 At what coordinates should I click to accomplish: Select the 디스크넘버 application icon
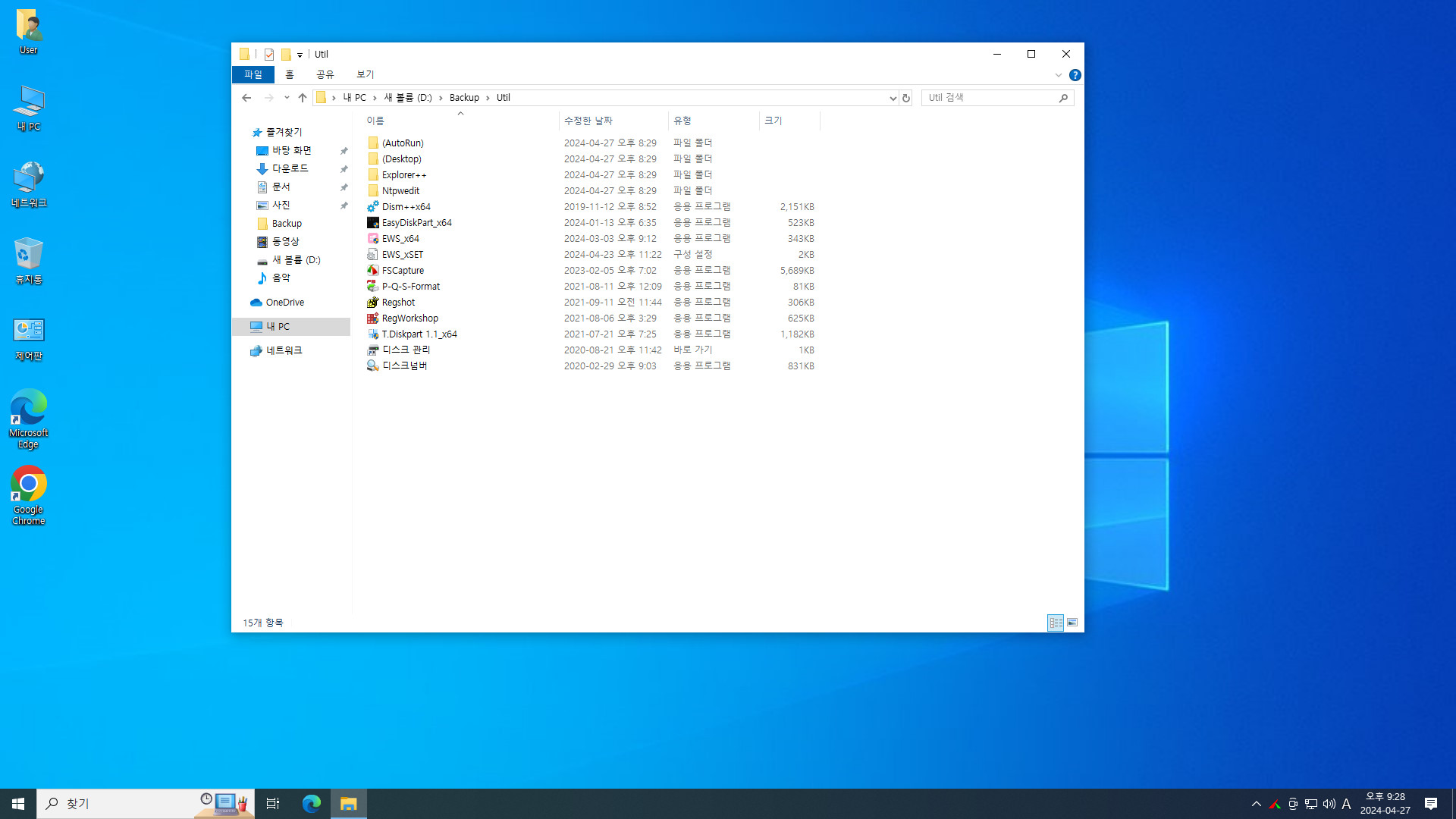pyautogui.click(x=372, y=366)
